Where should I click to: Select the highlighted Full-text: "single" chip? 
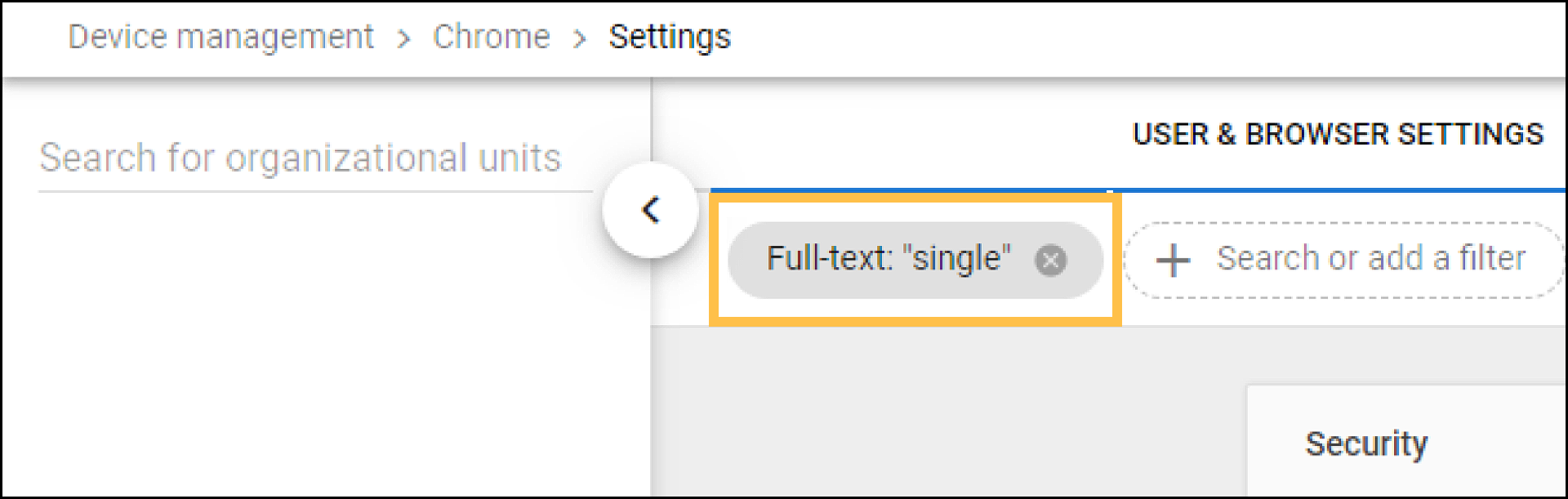tap(890, 258)
